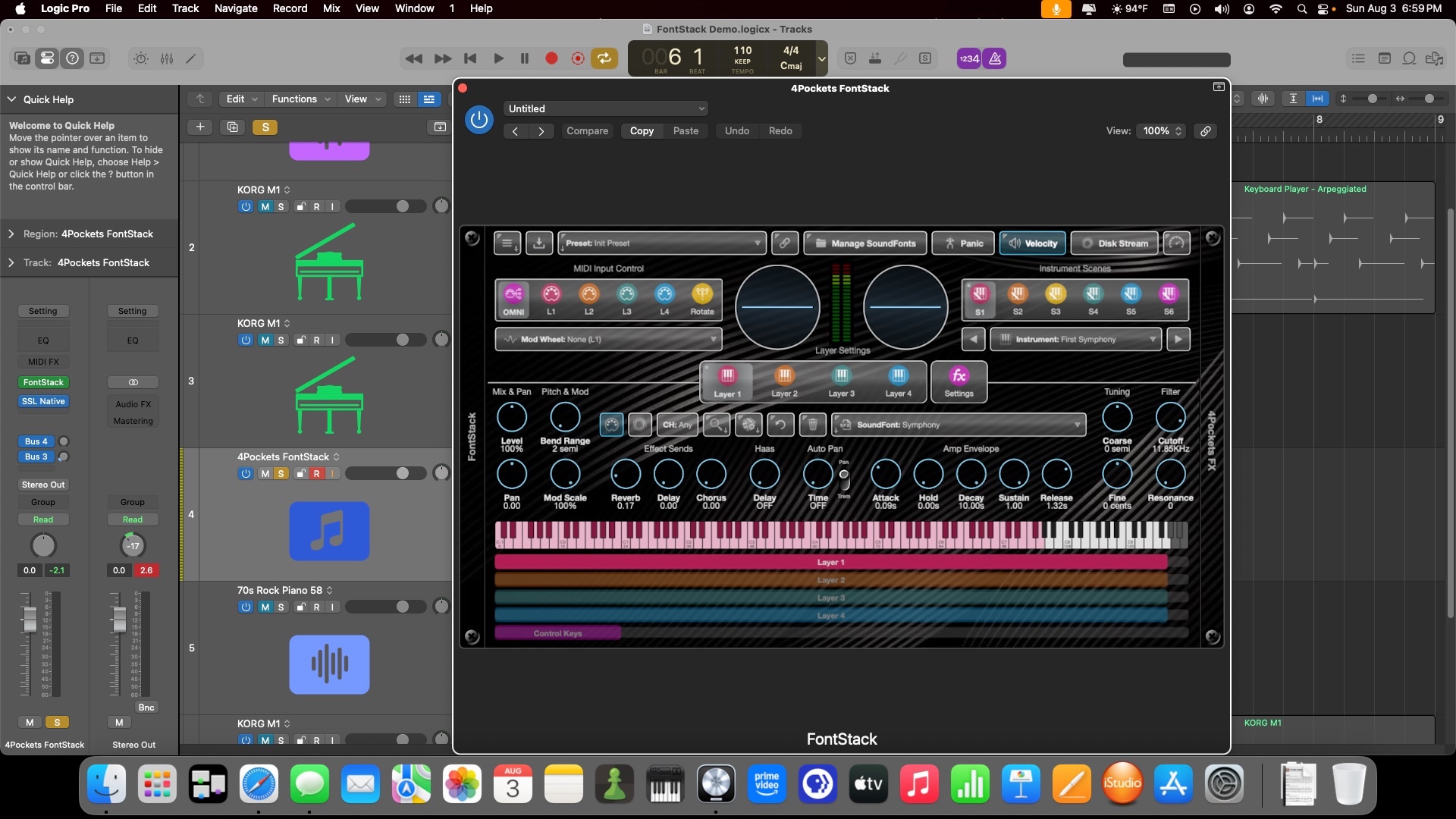The width and height of the screenshot is (1456, 819).
Task: Open the FontStack fx Settings
Action: (x=959, y=381)
